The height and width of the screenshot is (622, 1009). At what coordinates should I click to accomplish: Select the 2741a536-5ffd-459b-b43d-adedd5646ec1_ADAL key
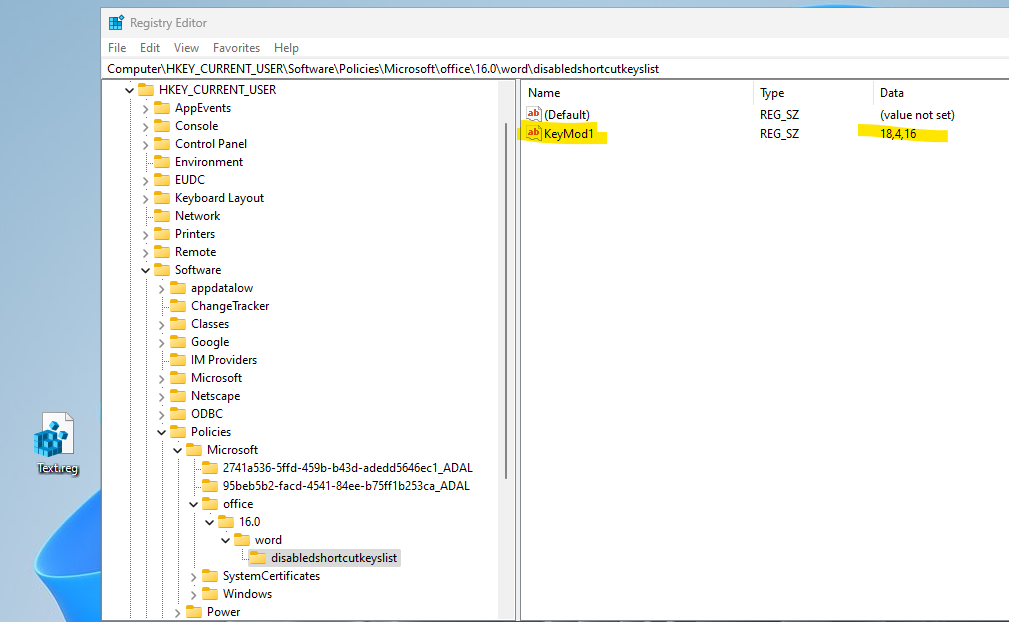point(347,468)
